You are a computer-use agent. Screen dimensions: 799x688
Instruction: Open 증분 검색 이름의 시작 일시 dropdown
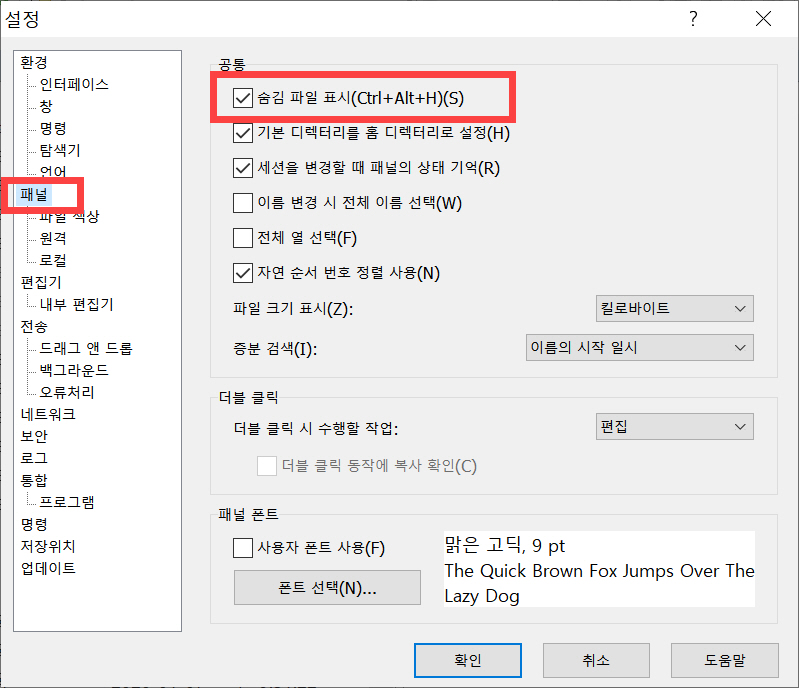(x=640, y=348)
